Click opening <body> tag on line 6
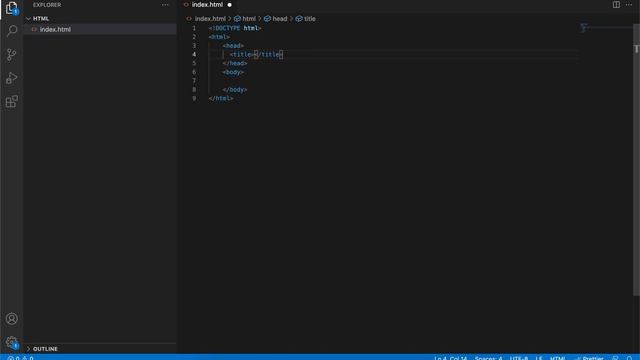 point(233,72)
